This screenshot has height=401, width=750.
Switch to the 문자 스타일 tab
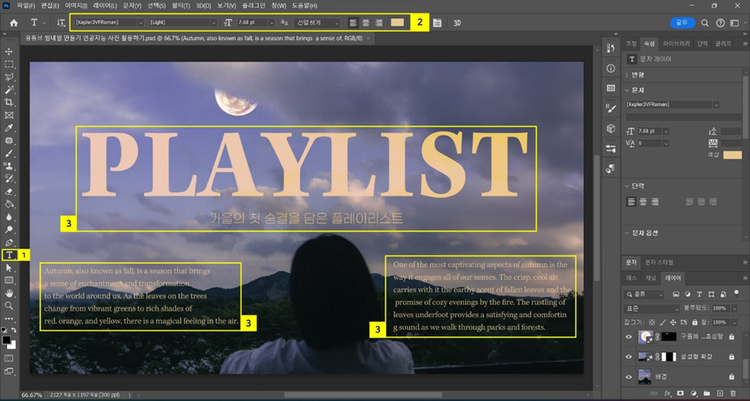point(659,262)
